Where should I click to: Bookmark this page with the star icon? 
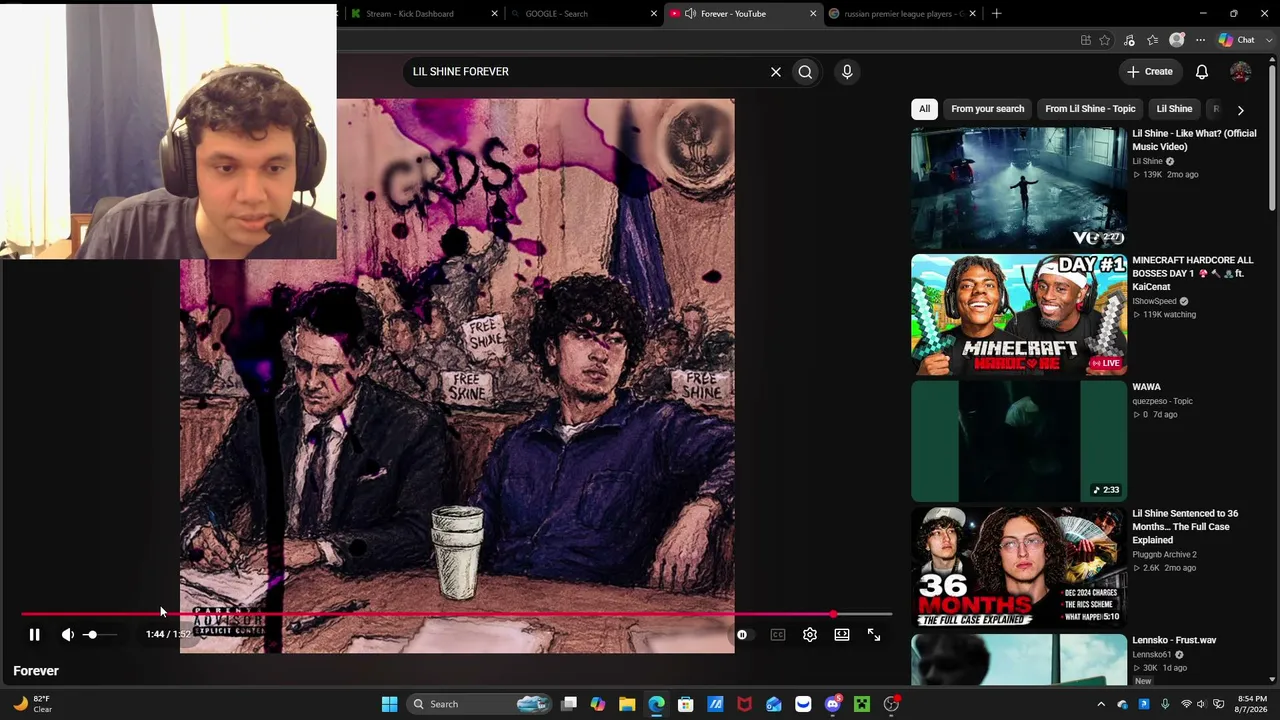(x=1105, y=40)
